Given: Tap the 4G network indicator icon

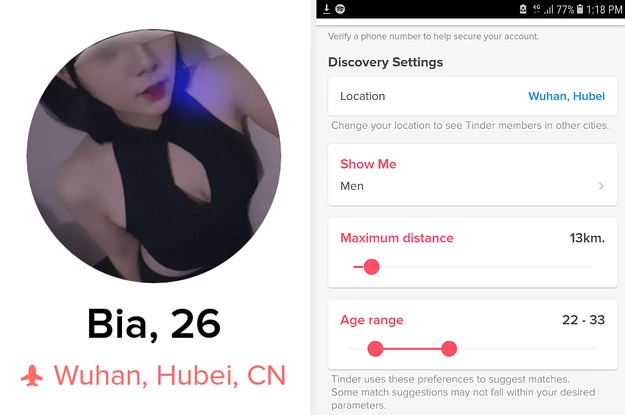Looking at the screenshot, I should coord(537,9).
